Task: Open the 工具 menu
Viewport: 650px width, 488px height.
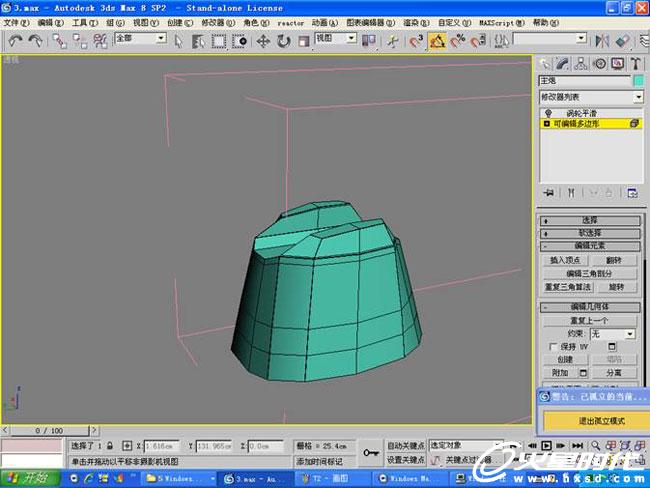Action: pyautogui.click(x=85, y=23)
